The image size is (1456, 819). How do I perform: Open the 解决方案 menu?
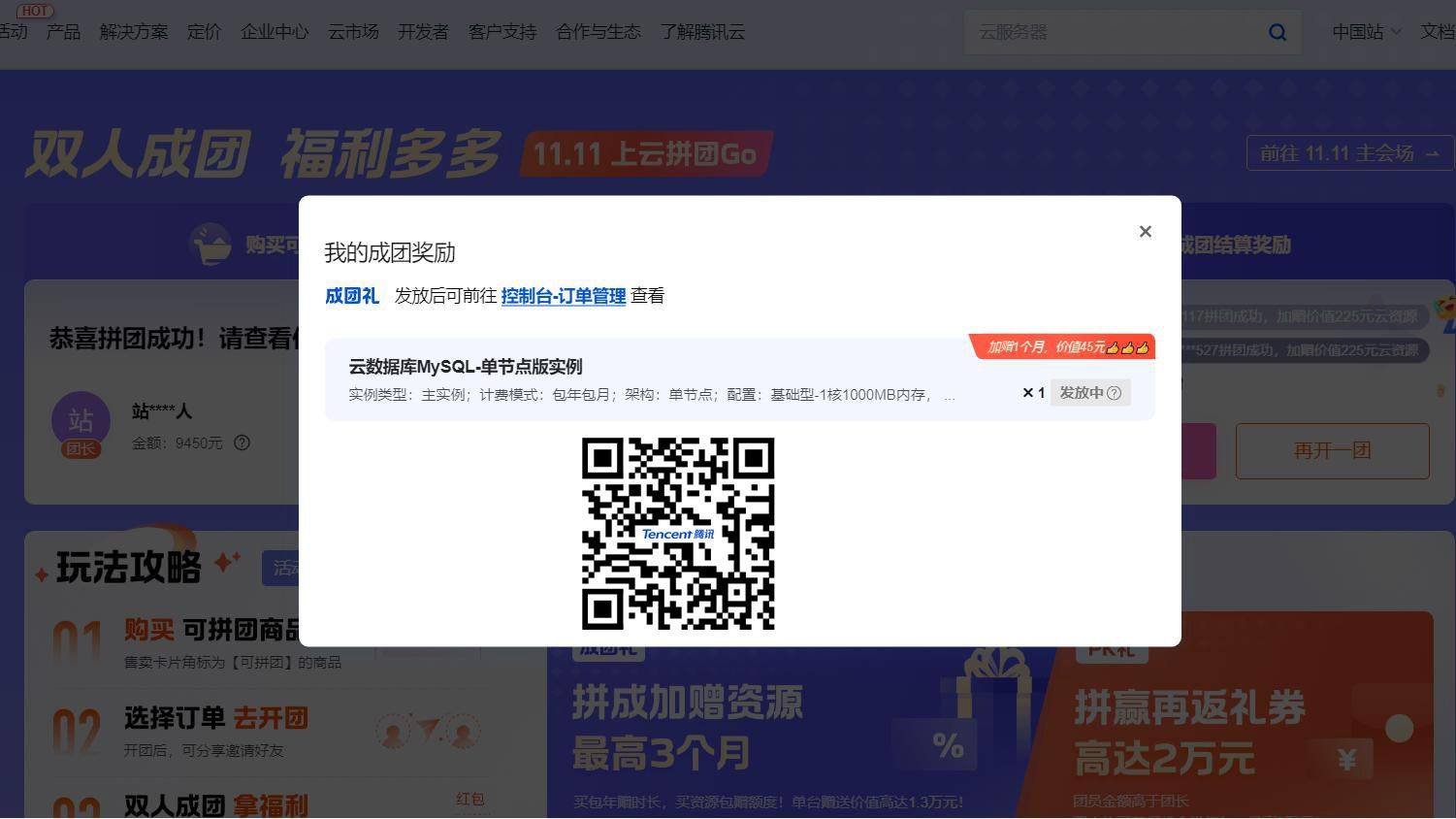click(134, 32)
